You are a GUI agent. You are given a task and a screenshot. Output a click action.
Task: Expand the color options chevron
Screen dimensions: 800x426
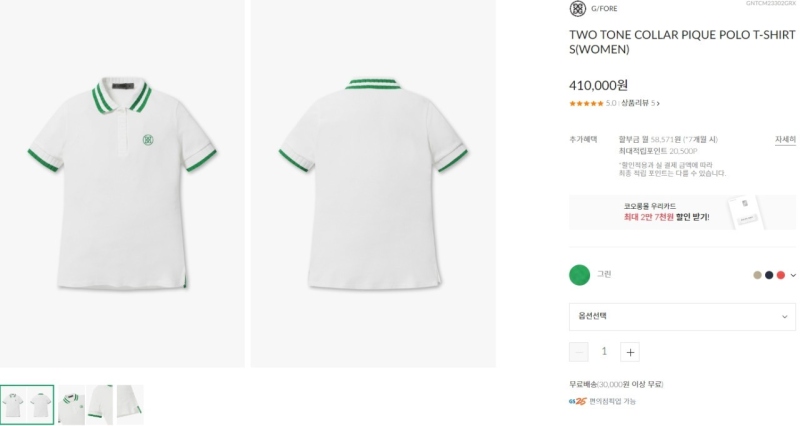pos(792,275)
